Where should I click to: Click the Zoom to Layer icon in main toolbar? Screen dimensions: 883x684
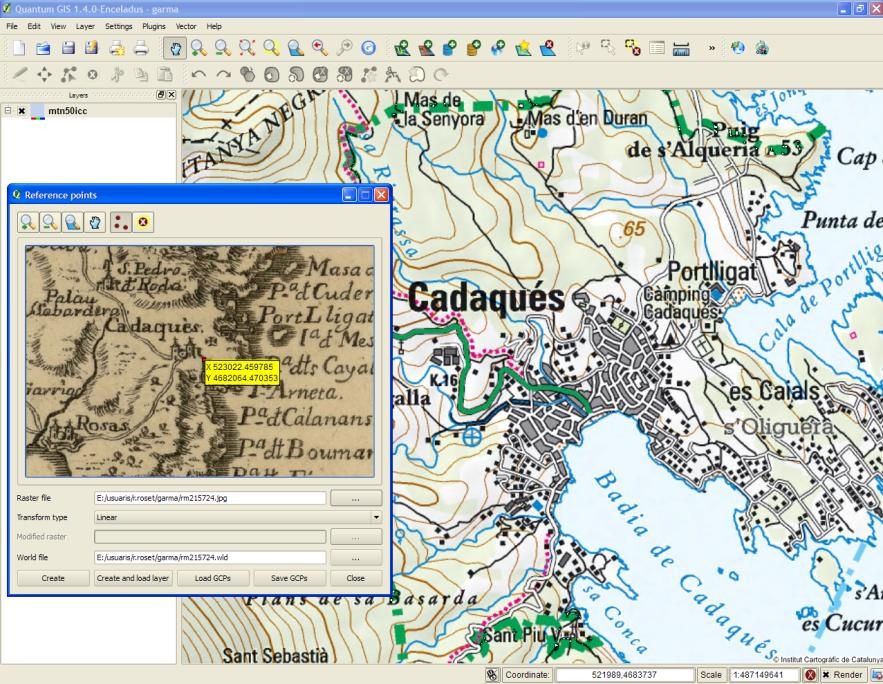click(296, 48)
